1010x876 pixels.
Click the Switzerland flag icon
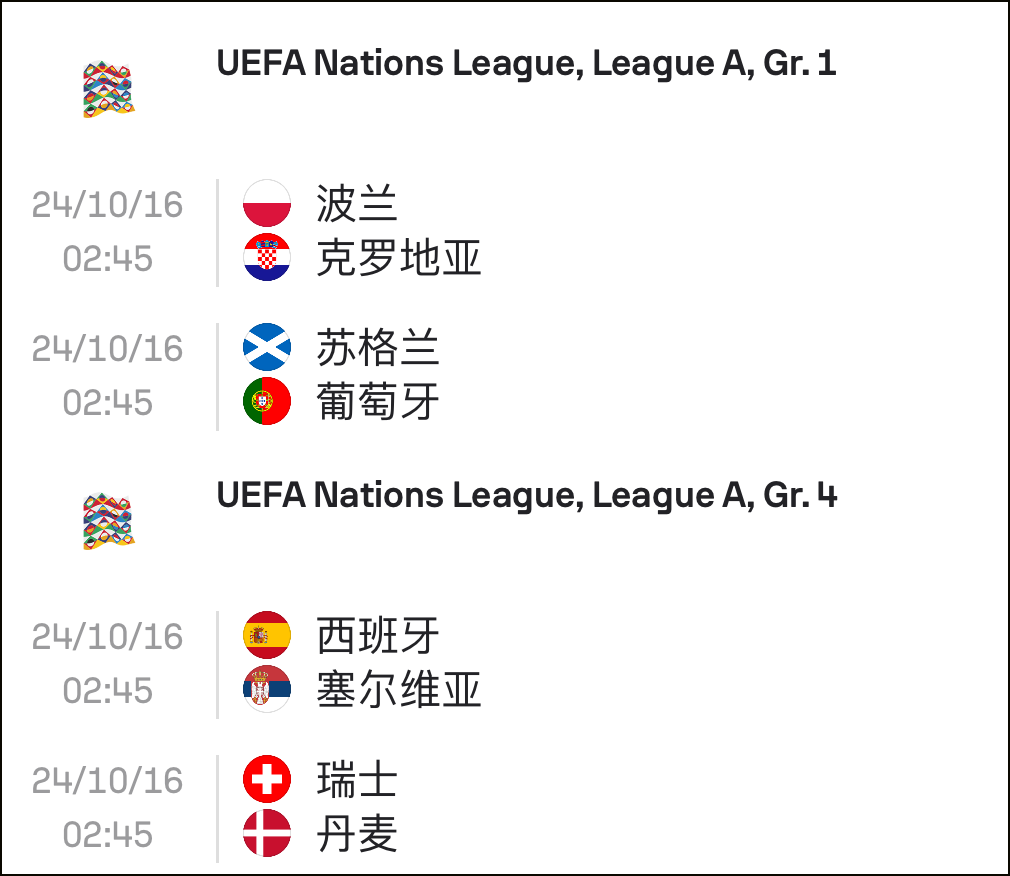tap(267, 779)
